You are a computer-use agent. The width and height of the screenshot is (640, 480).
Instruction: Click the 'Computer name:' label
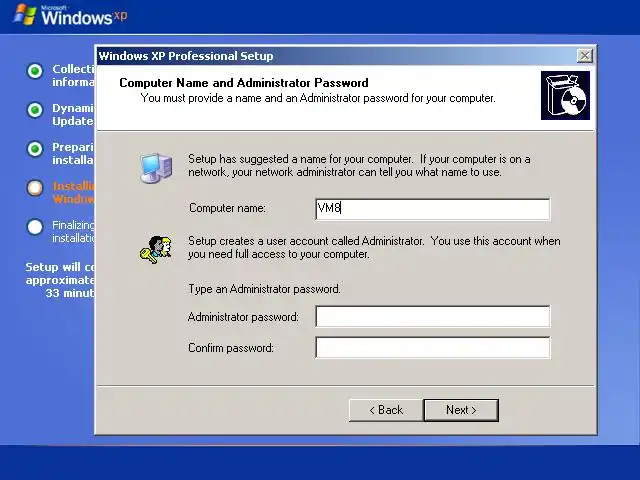pyautogui.click(x=227, y=208)
